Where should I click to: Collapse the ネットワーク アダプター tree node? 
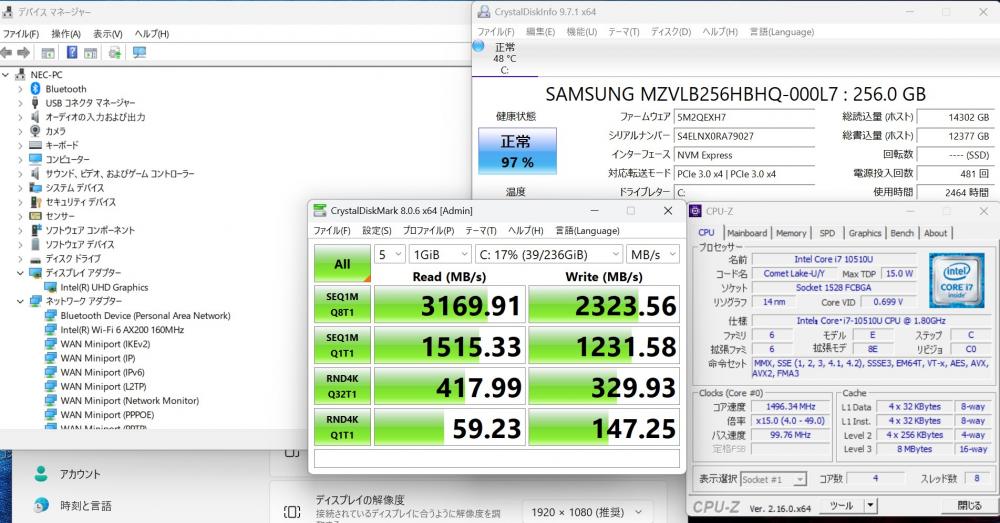click(x=20, y=301)
